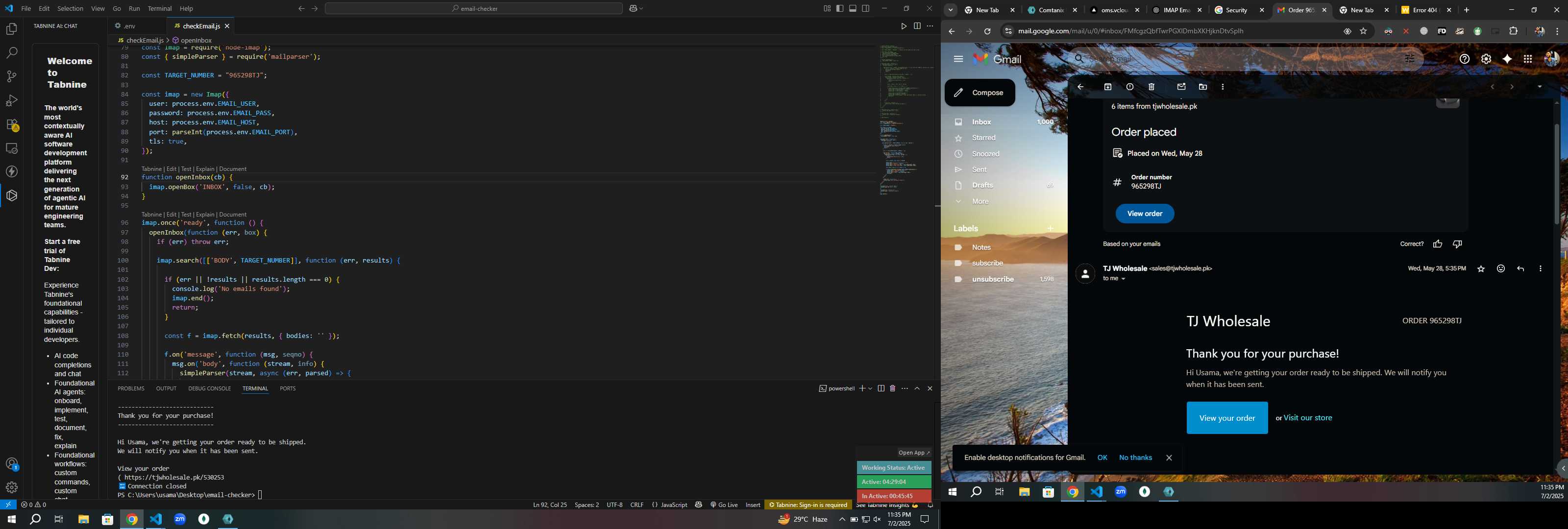Open Gmail support help icon
The height and width of the screenshot is (529, 1568).
[x=1465, y=59]
